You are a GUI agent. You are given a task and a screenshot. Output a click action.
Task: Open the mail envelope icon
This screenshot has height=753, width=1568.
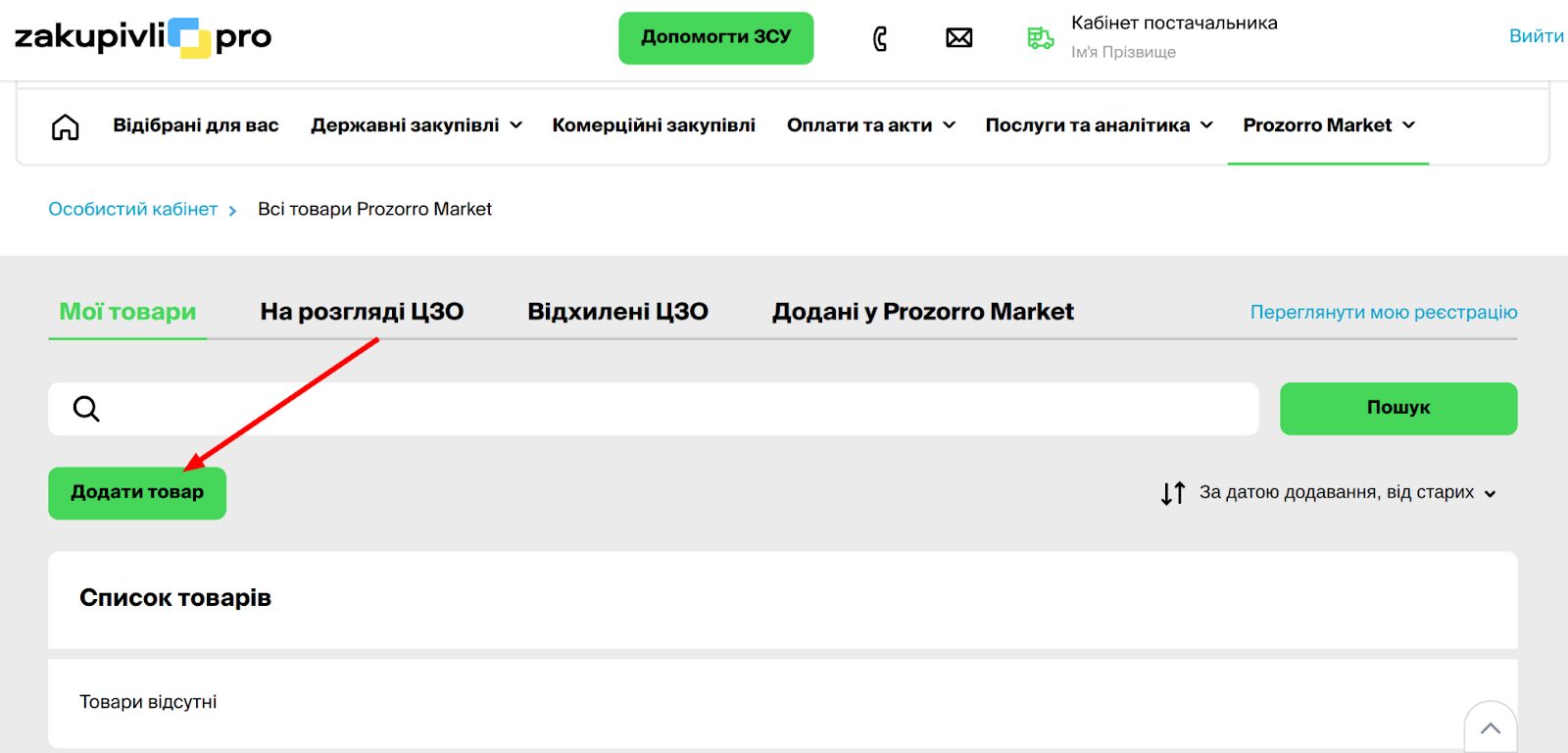[x=959, y=38]
